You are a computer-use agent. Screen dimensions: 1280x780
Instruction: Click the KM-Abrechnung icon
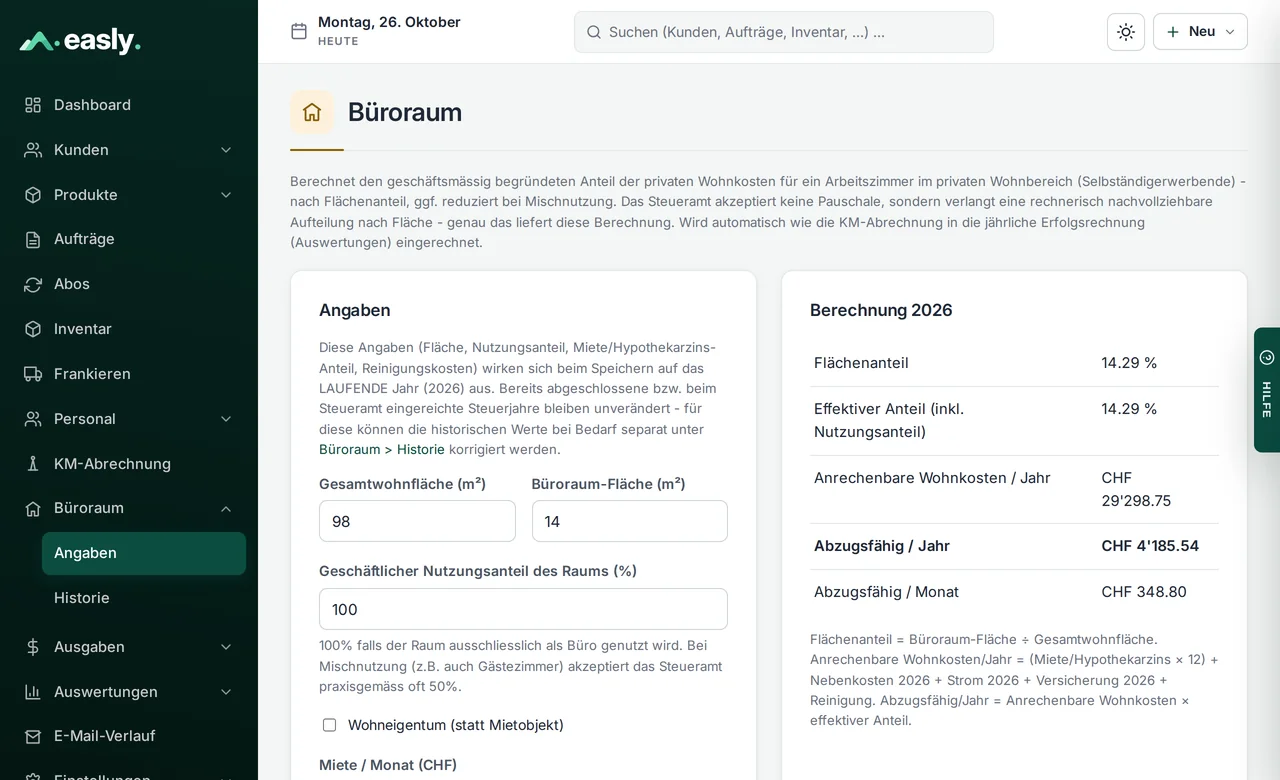click(x=33, y=464)
